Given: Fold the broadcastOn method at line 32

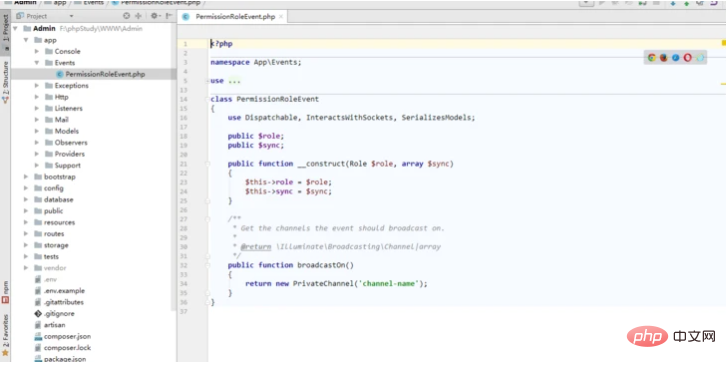Looking at the screenshot, I should click(208, 265).
